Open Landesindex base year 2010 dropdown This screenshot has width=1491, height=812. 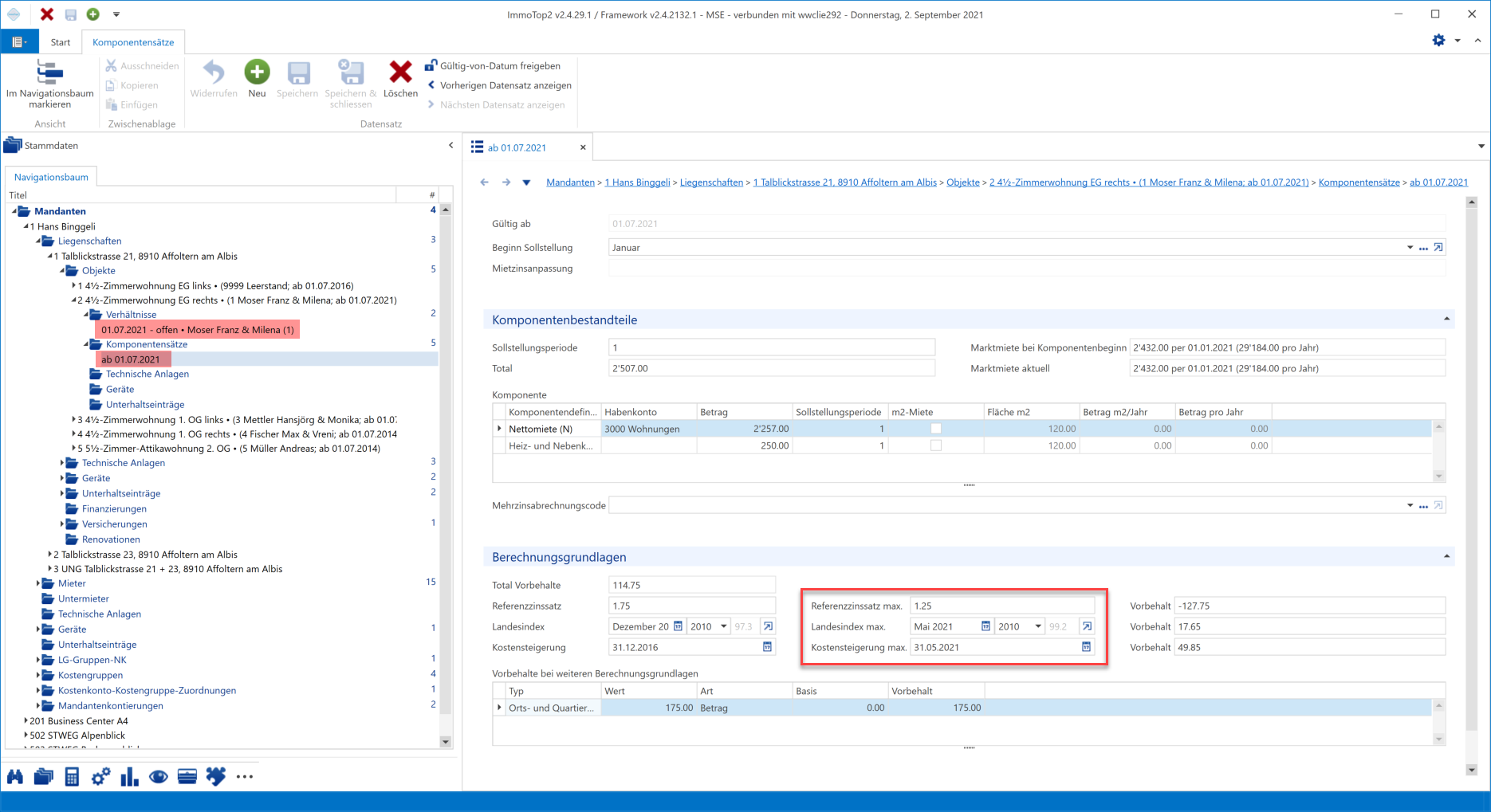point(724,626)
